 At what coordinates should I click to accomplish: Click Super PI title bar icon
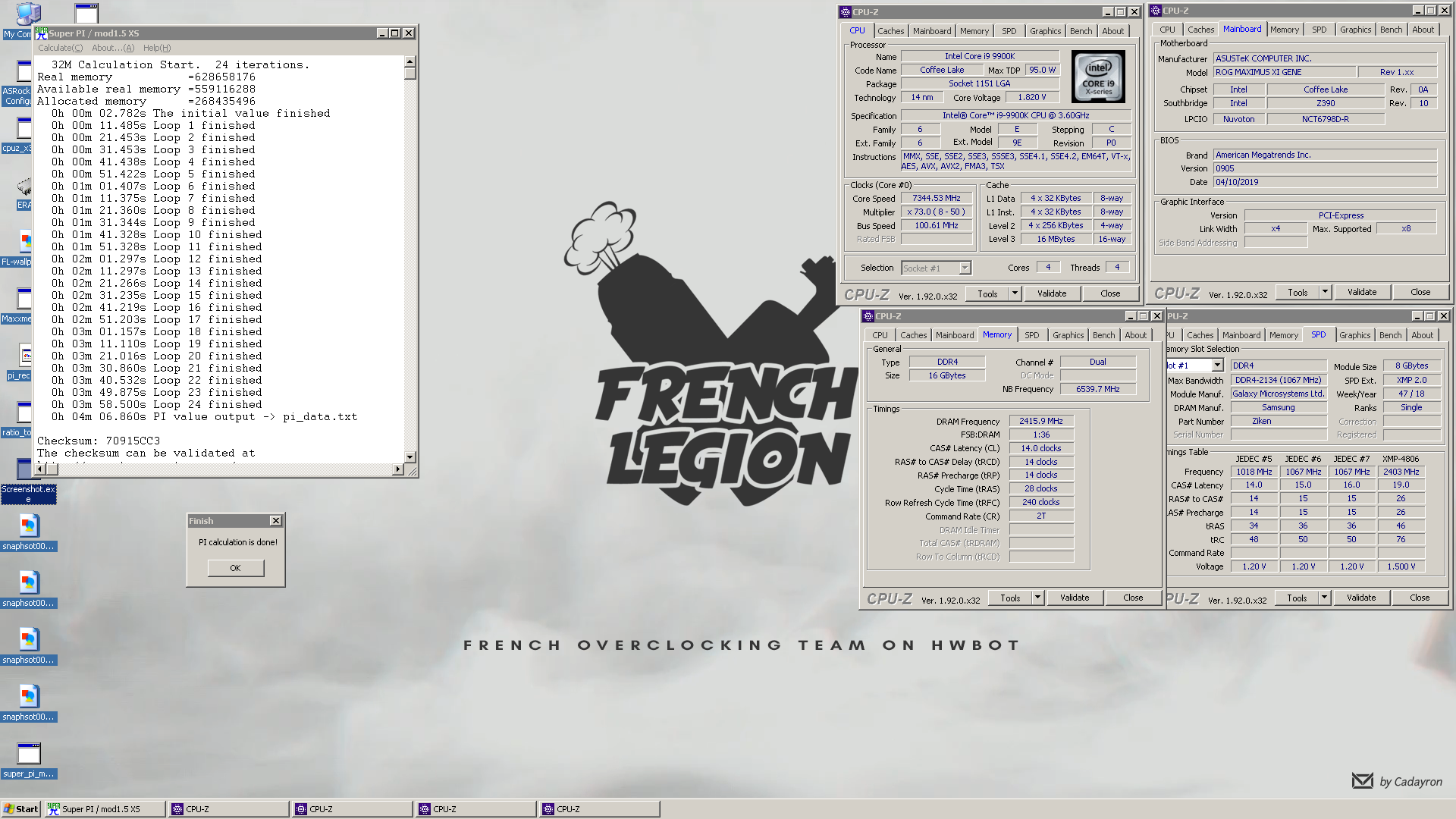point(42,33)
